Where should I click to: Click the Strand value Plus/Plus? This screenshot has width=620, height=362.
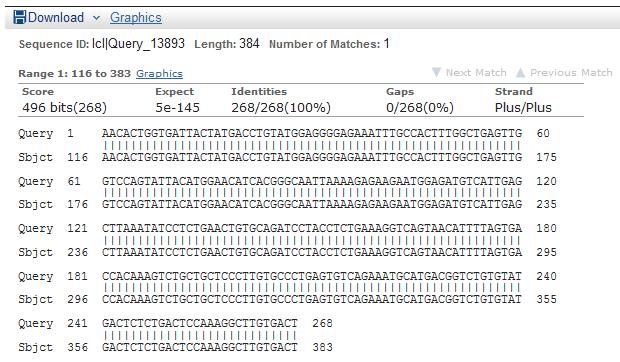(523, 107)
